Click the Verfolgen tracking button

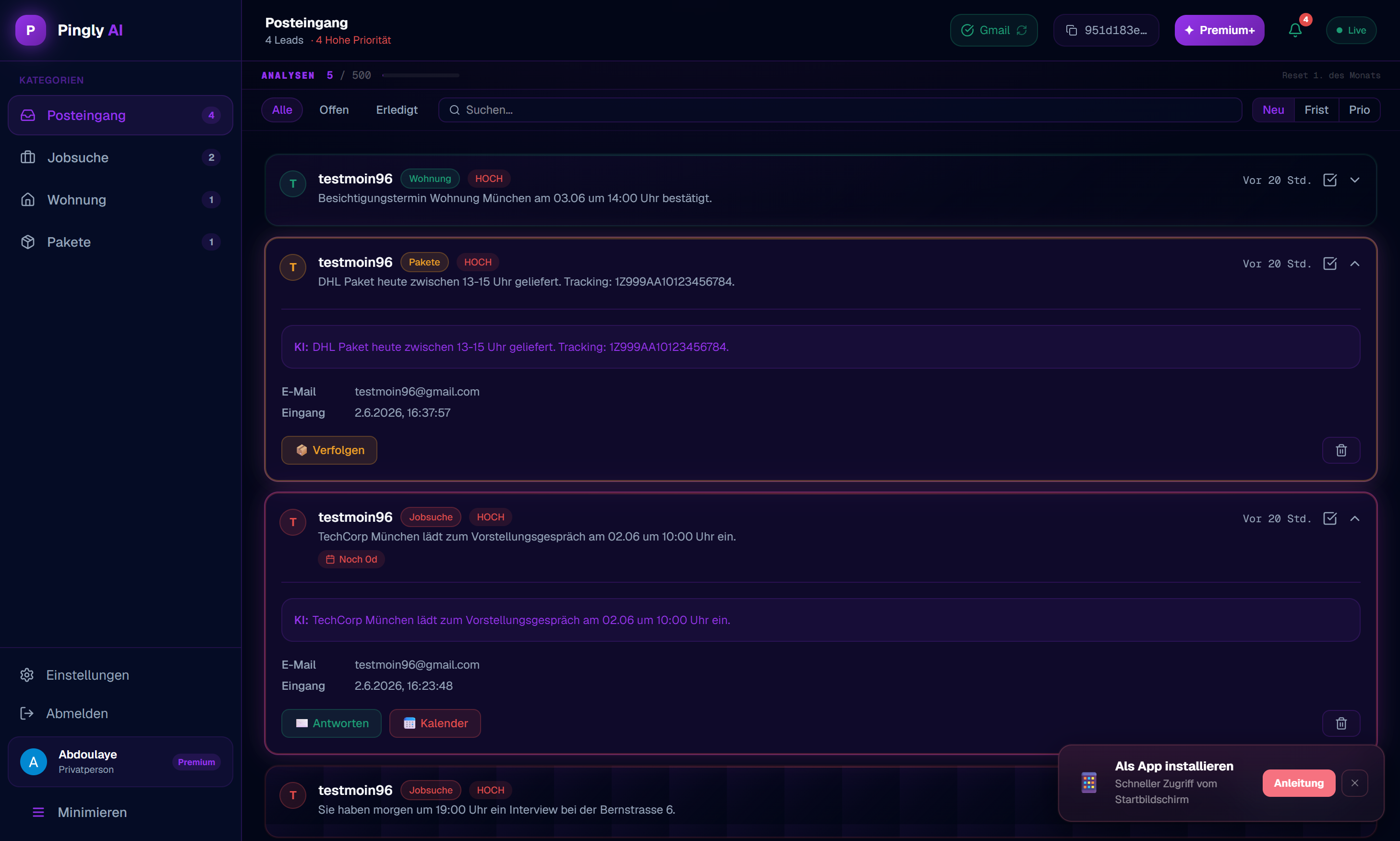(329, 450)
